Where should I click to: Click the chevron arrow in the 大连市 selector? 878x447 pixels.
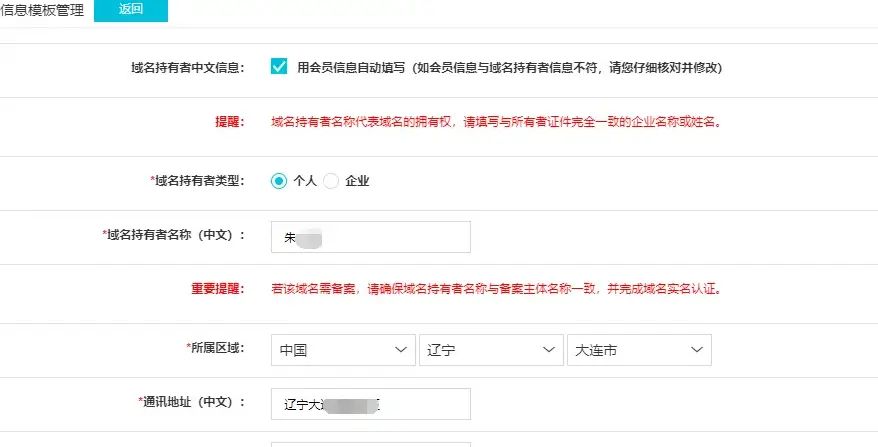(695, 350)
